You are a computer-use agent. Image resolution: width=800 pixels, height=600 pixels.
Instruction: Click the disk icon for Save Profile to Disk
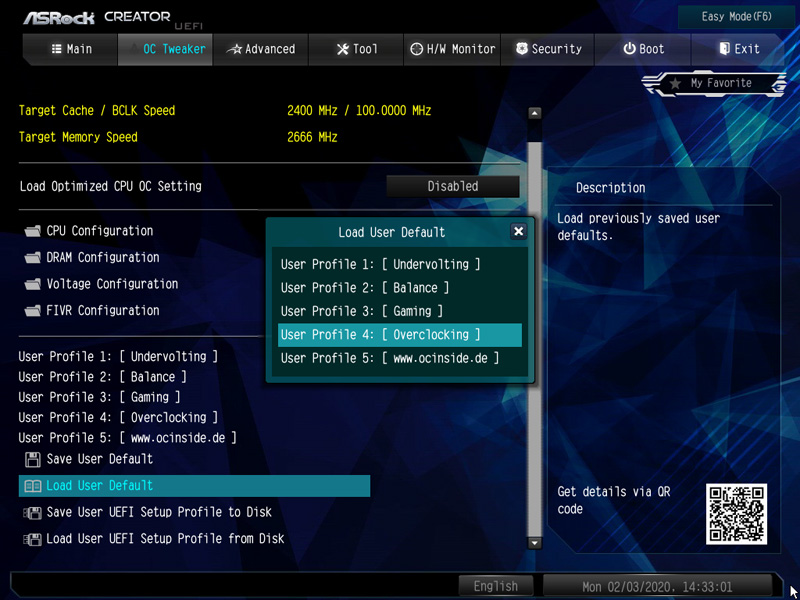click(x=32, y=512)
